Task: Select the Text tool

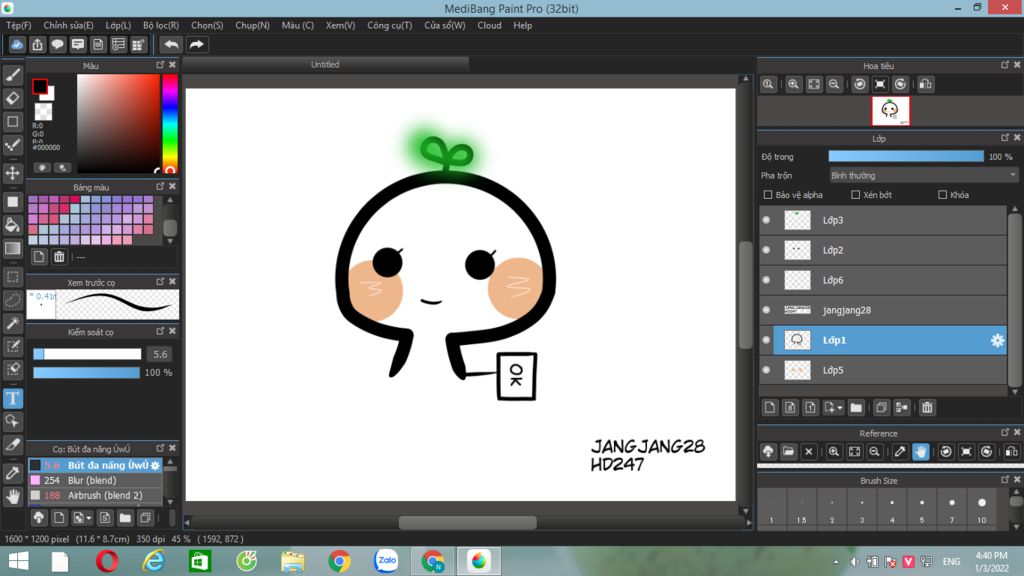Action: 12,398
